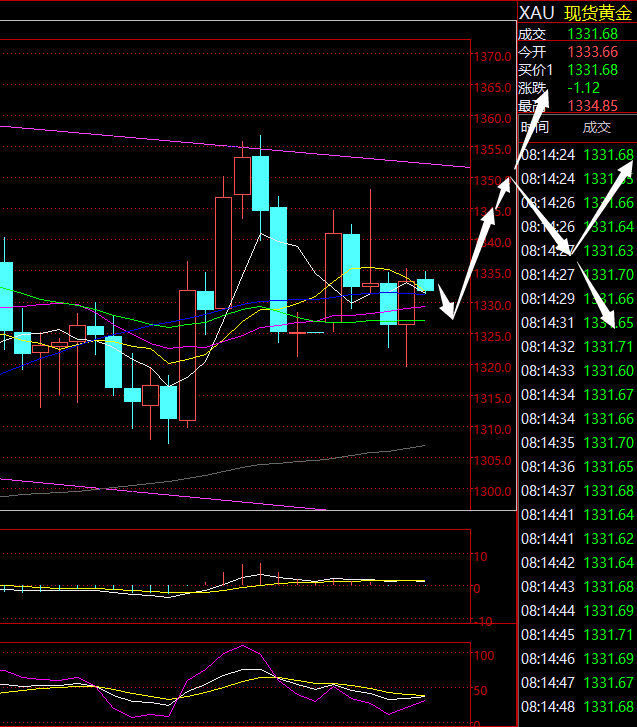Image resolution: width=637 pixels, height=727 pixels.
Task: Click the 1330.0 price axis label
Action: [x=493, y=306]
